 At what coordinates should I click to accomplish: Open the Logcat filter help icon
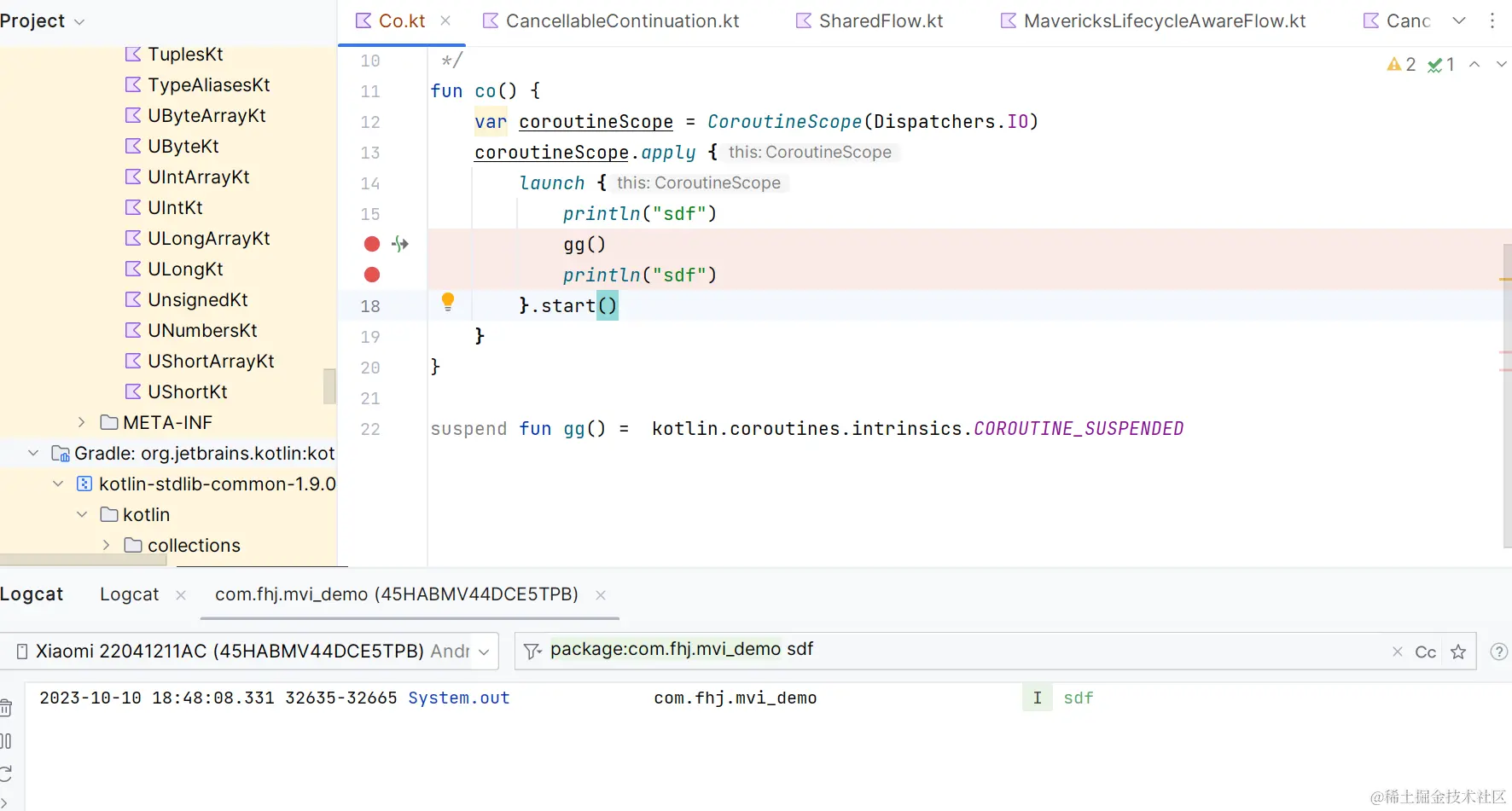click(x=1498, y=652)
